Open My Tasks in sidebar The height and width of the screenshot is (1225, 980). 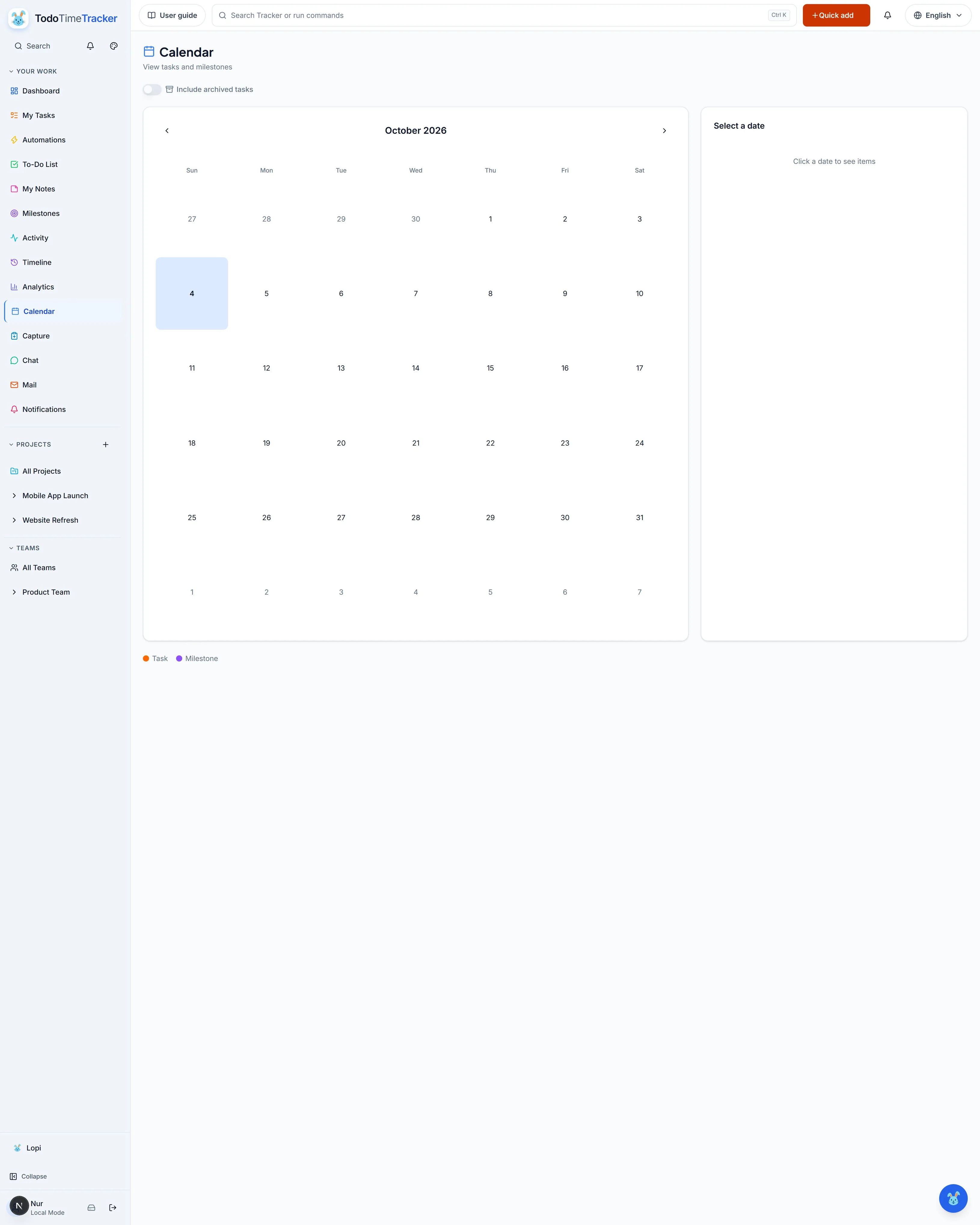tap(63, 115)
